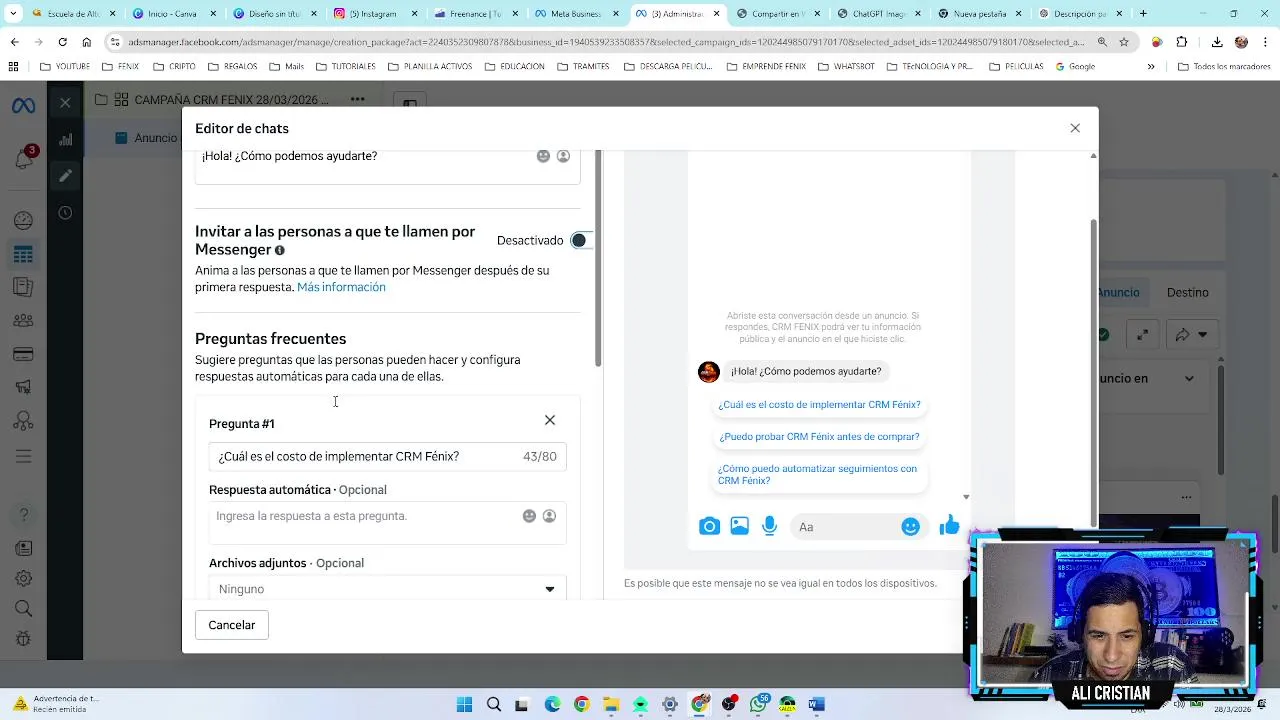Viewport: 1280px width, 720px height.
Task: Click the thumbs-up like icon in preview
Action: pyautogui.click(x=949, y=525)
